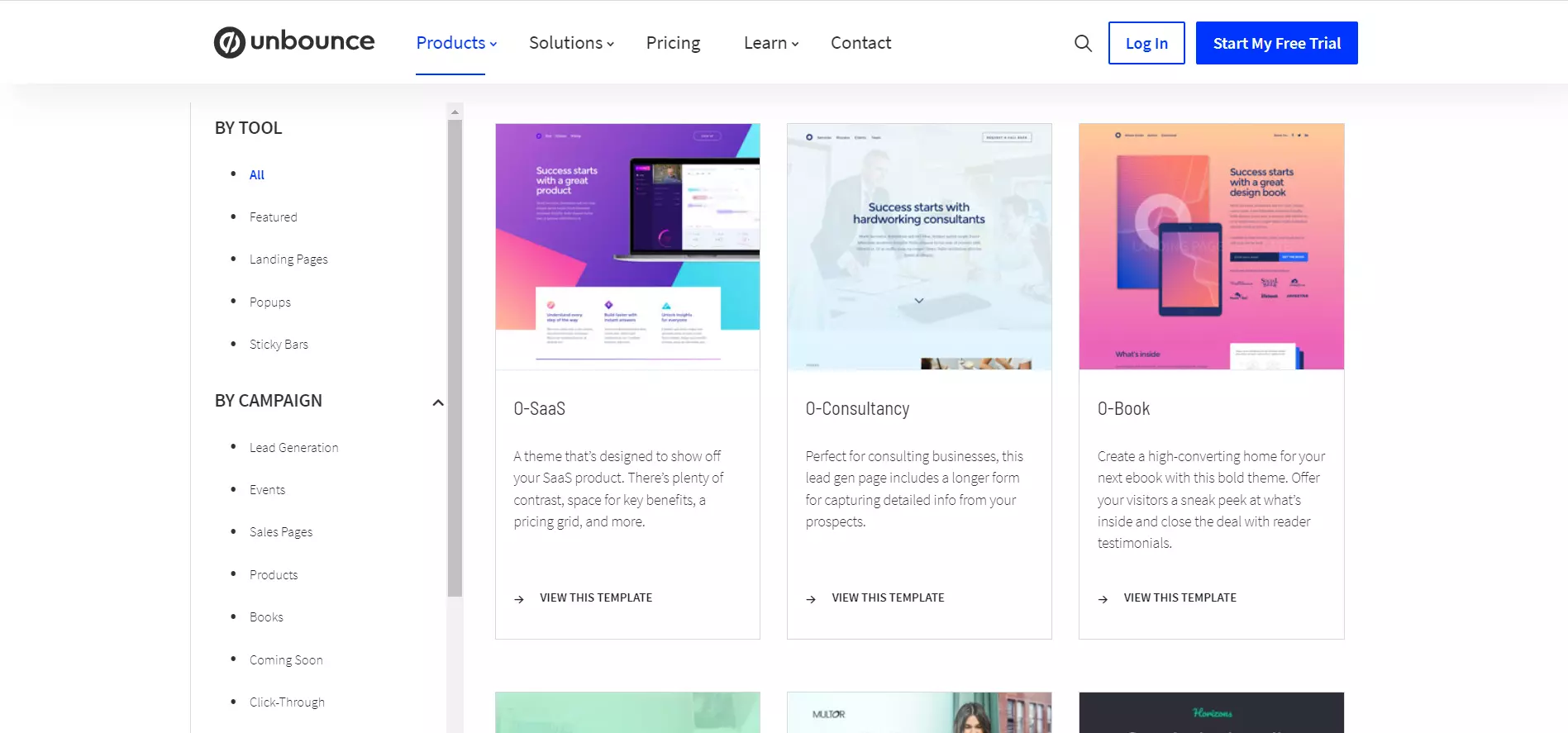Screen dimensions: 1568x733
Task: Select the Products campaign filter in sidebar
Action: click(x=274, y=575)
